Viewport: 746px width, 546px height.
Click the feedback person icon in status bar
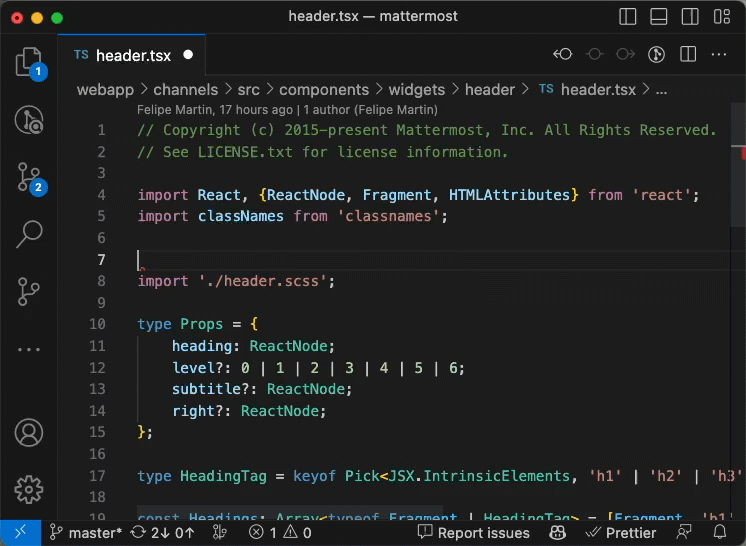[684, 533]
